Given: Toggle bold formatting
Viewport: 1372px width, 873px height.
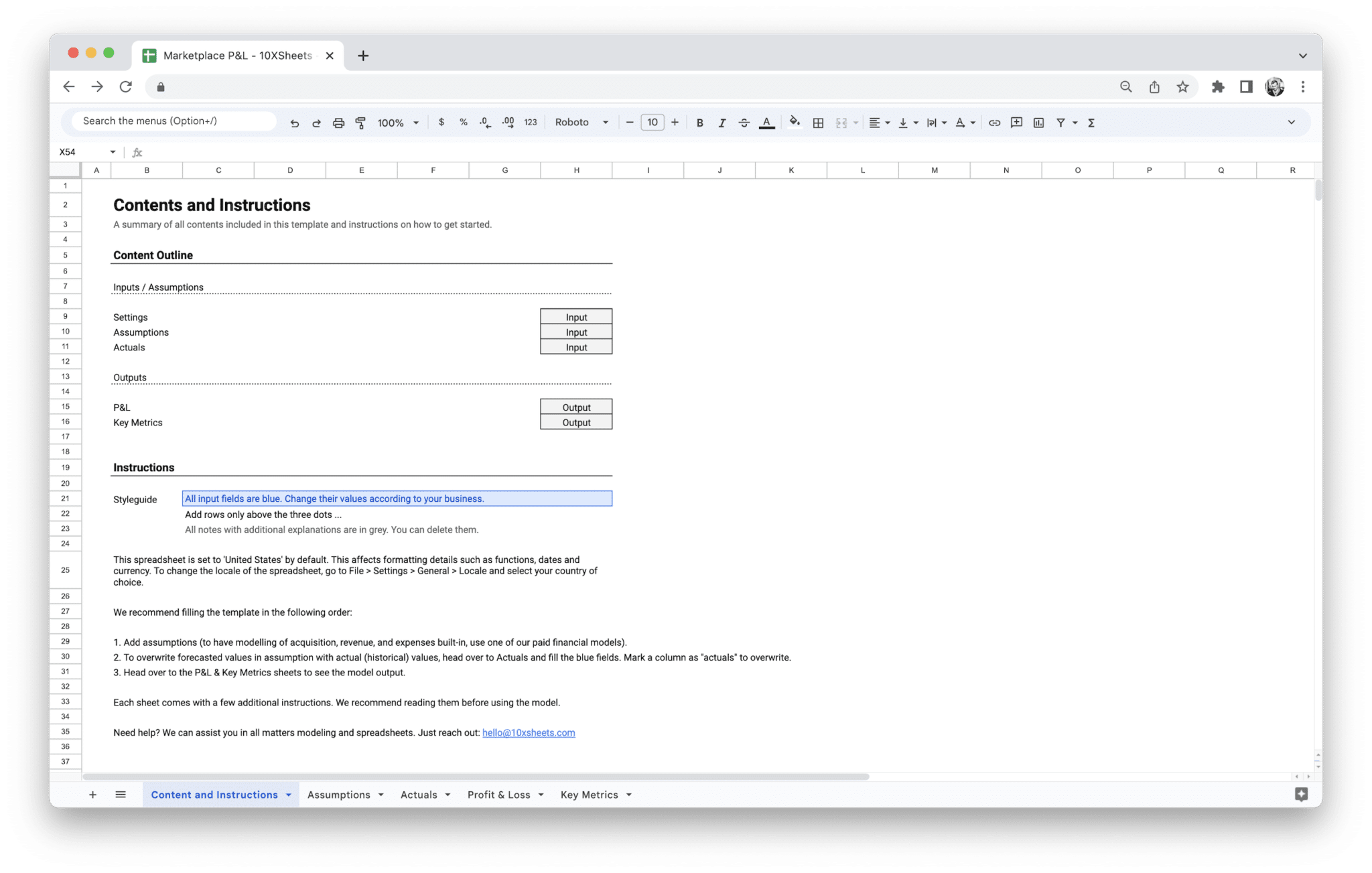Looking at the screenshot, I should click(700, 122).
